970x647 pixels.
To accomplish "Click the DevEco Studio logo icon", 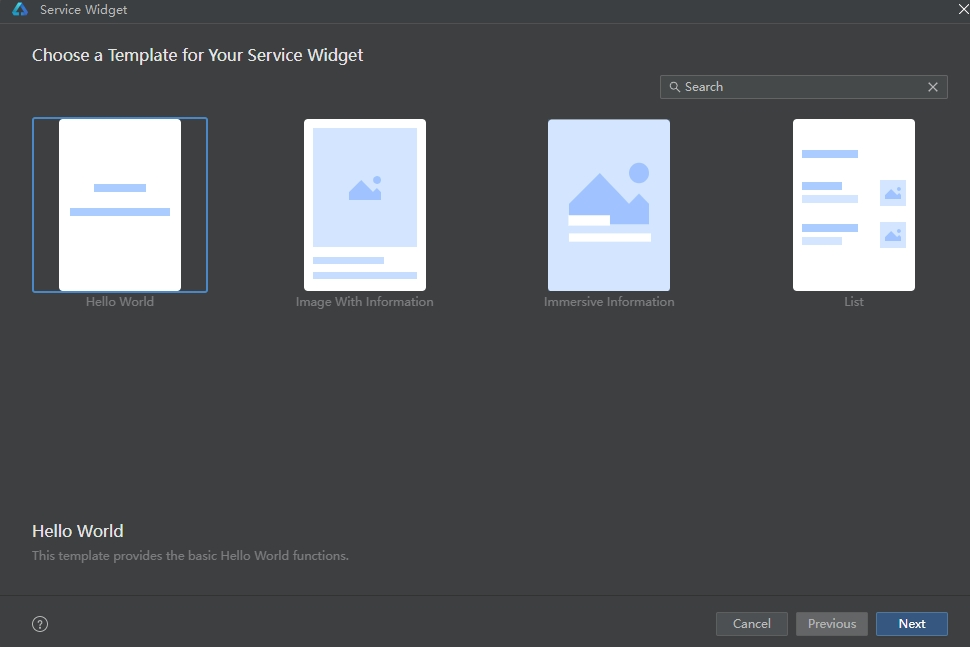I will (x=20, y=9).
